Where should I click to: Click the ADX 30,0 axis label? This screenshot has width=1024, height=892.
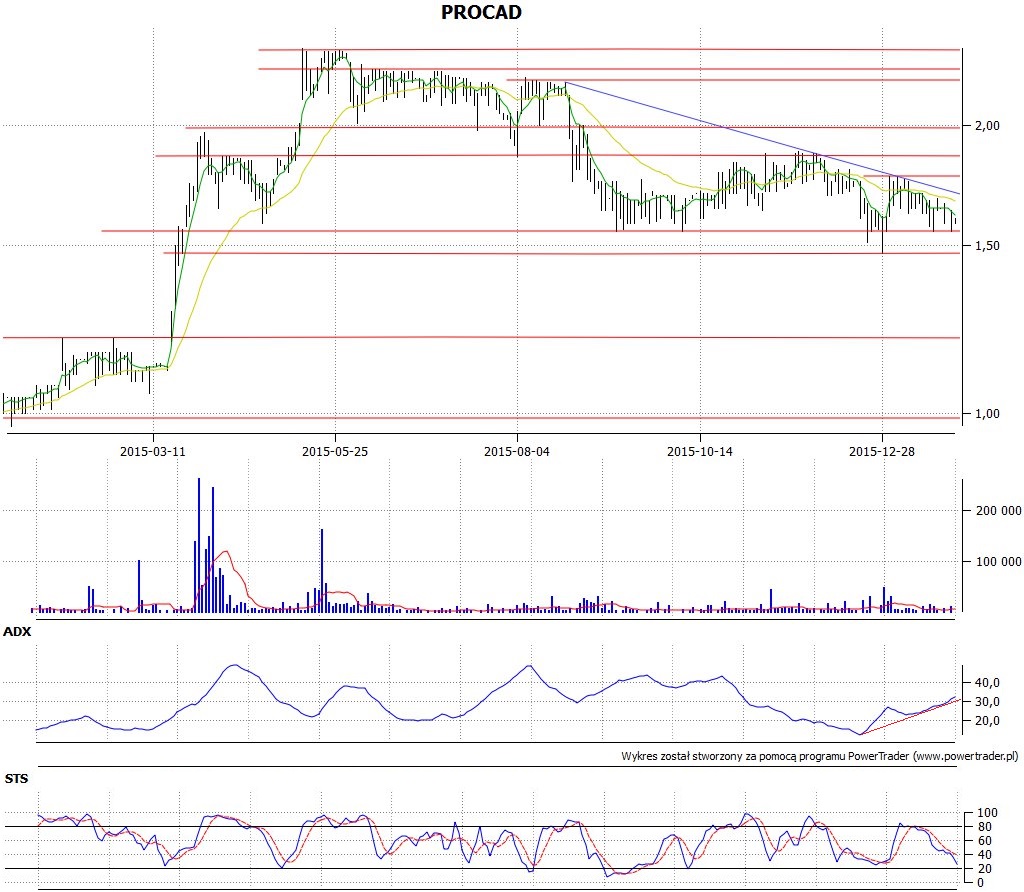pos(987,701)
